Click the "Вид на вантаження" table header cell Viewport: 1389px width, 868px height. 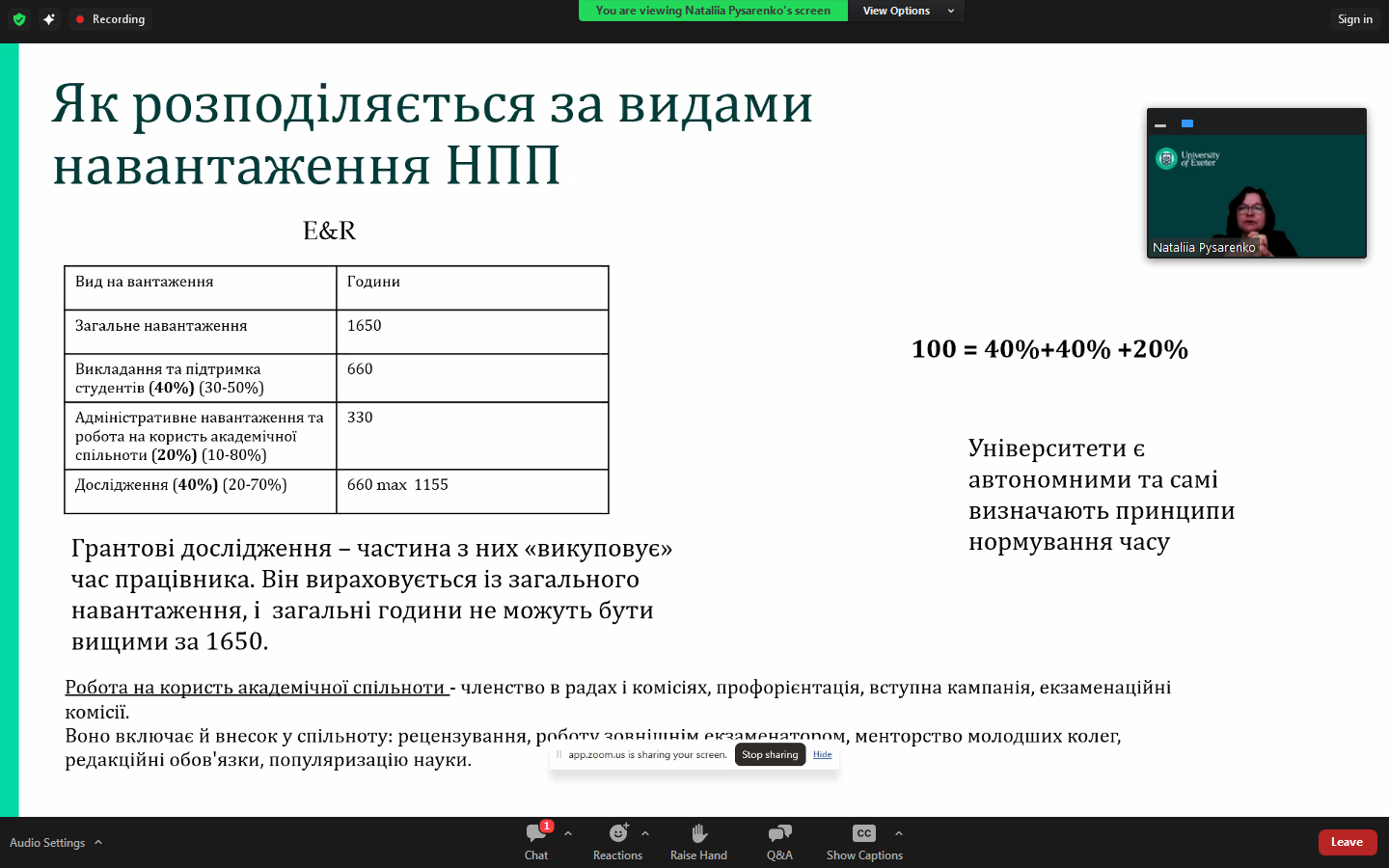[201, 287]
